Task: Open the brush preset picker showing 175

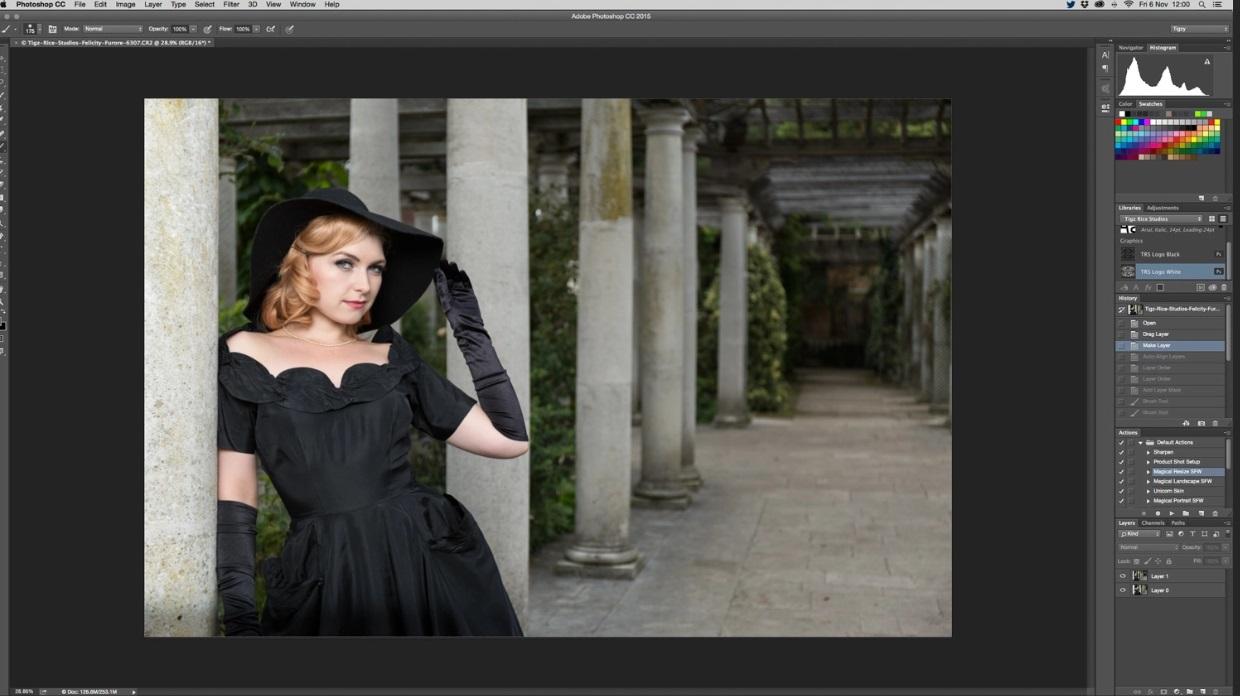Action: pos(31,29)
